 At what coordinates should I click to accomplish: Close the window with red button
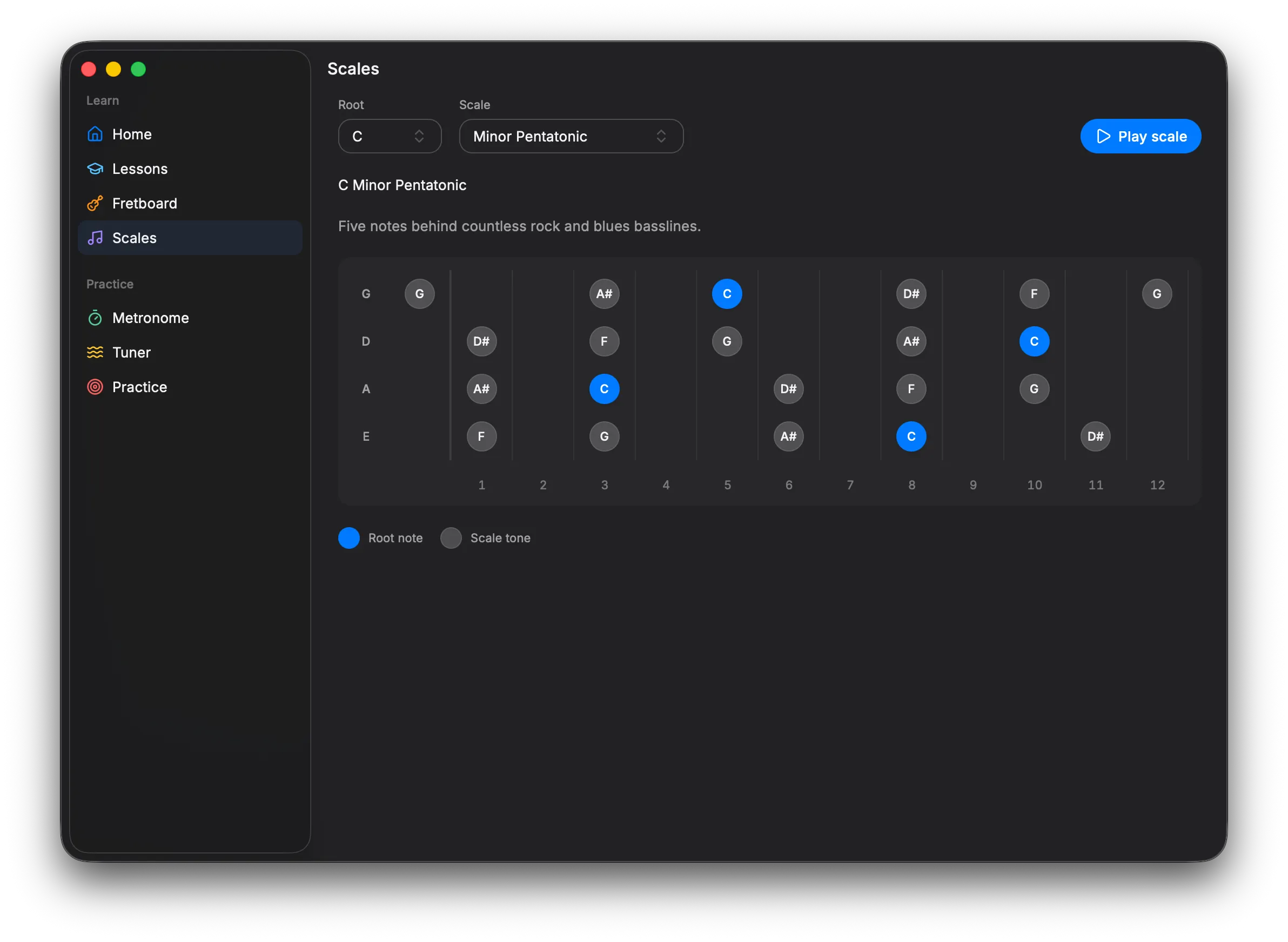[x=89, y=69]
